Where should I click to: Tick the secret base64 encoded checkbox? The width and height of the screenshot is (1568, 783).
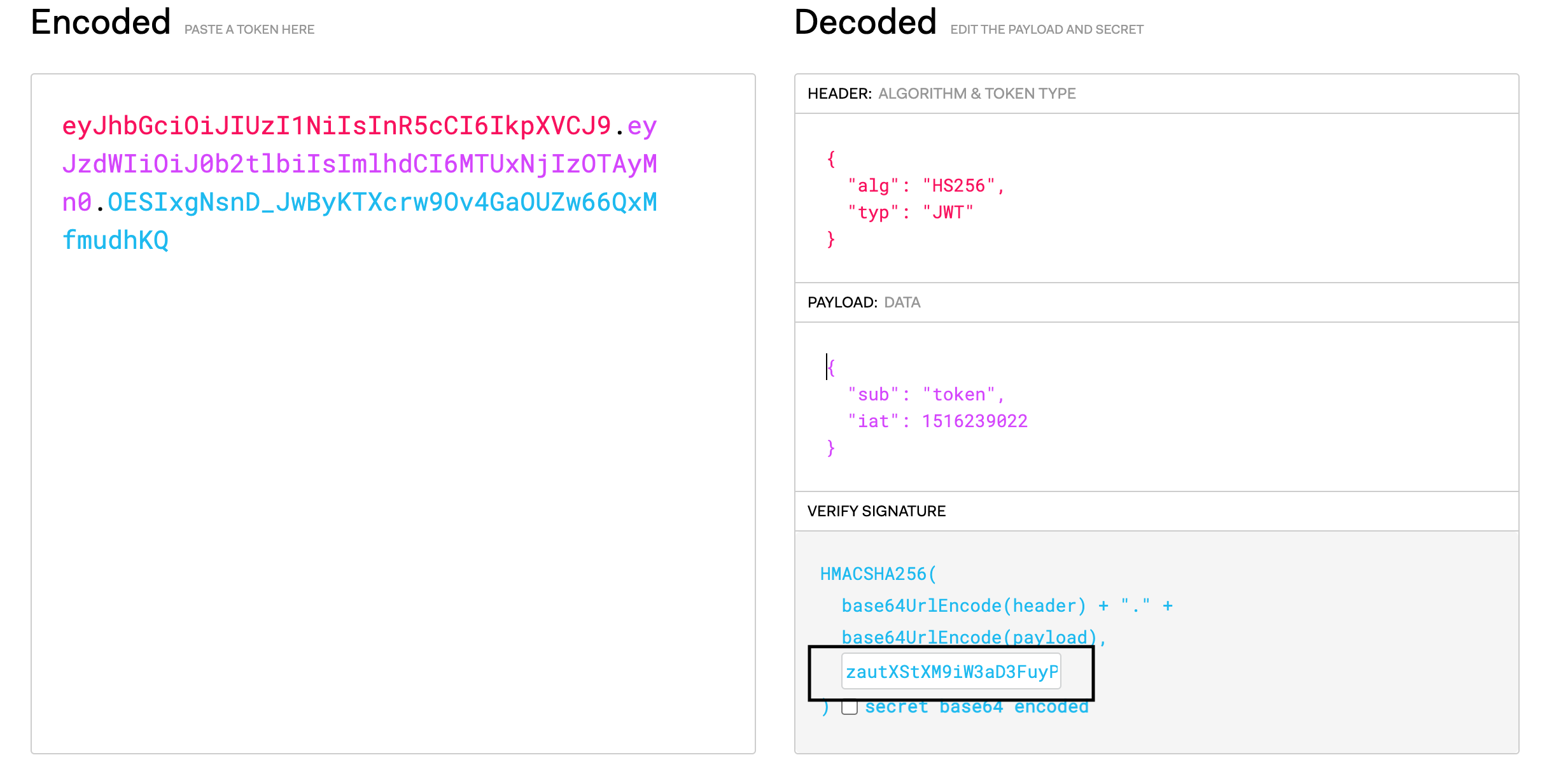point(849,707)
